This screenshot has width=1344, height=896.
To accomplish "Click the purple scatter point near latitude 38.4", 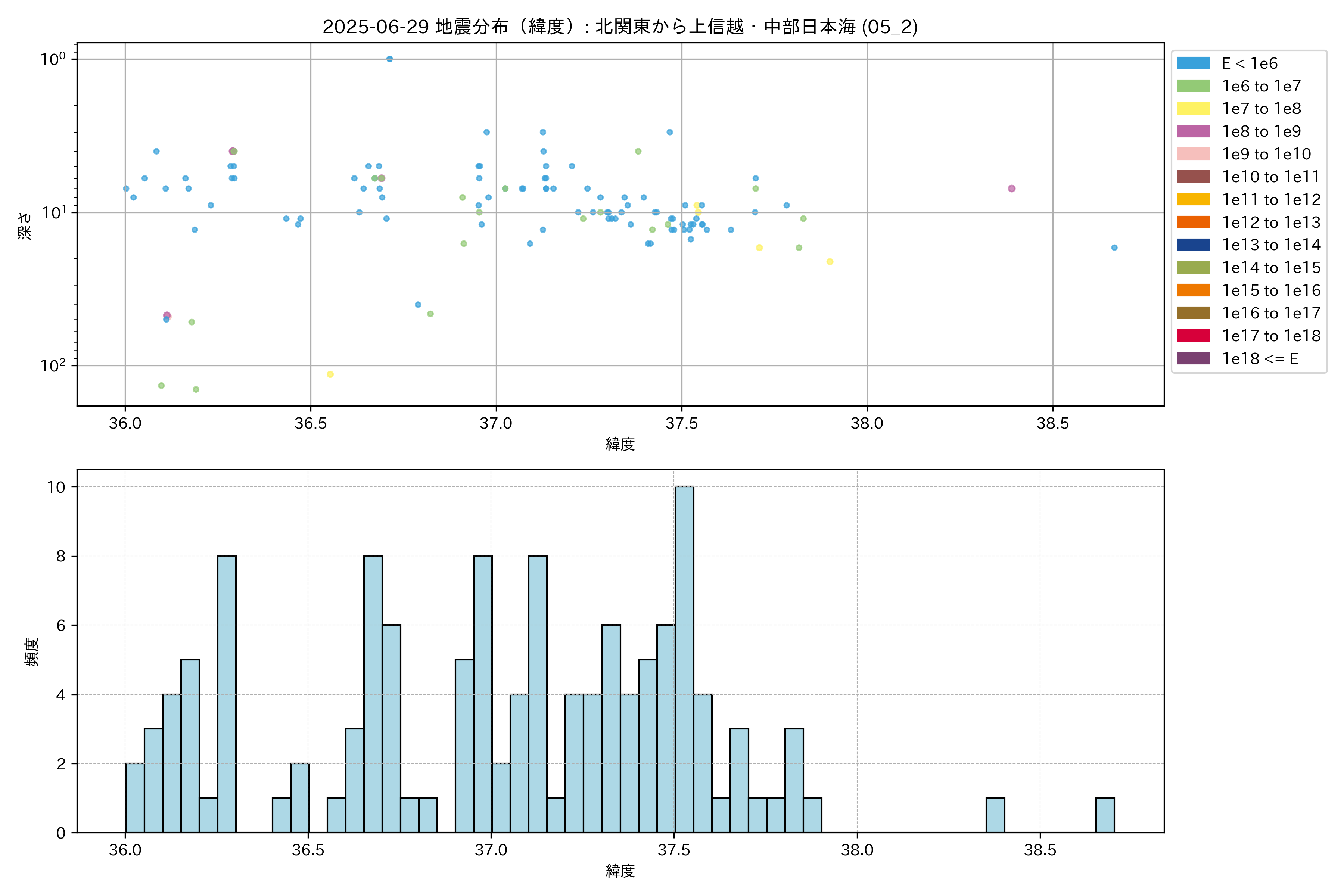I will [x=1011, y=189].
